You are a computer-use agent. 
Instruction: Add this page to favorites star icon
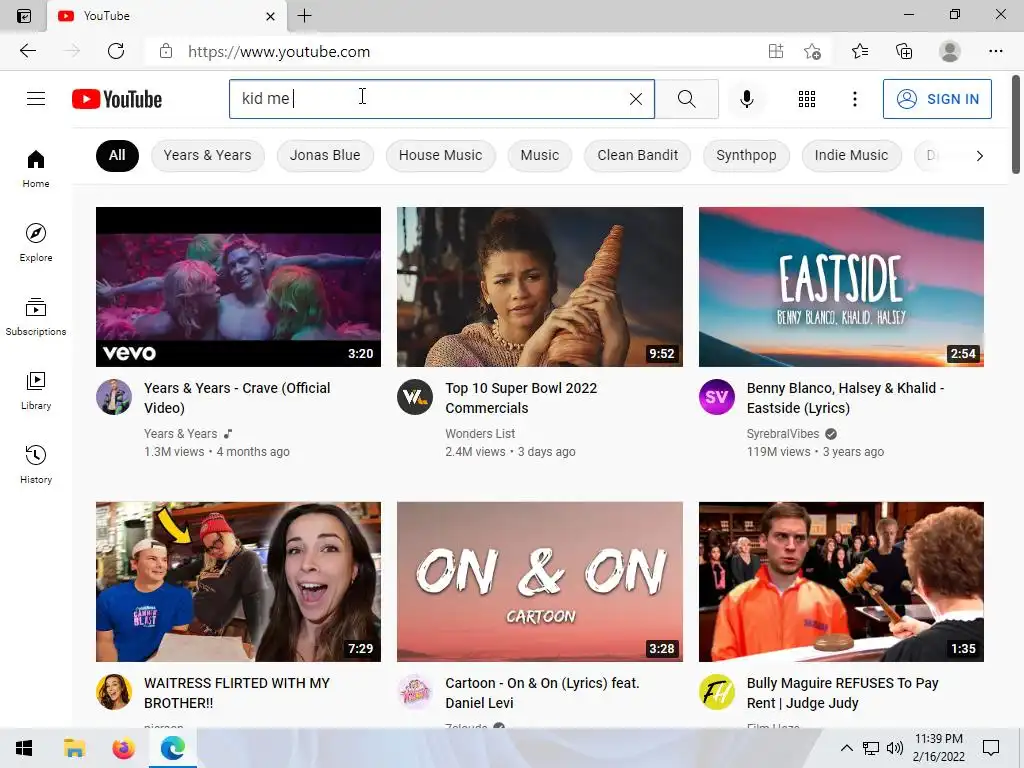[x=812, y=51]
